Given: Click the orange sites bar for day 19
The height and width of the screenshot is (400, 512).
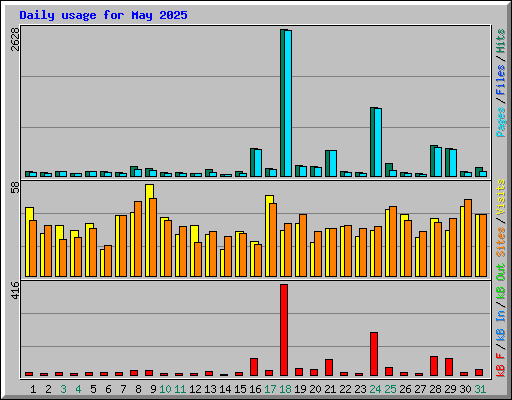Looking at the screenshot, I should tap(303, 246).
